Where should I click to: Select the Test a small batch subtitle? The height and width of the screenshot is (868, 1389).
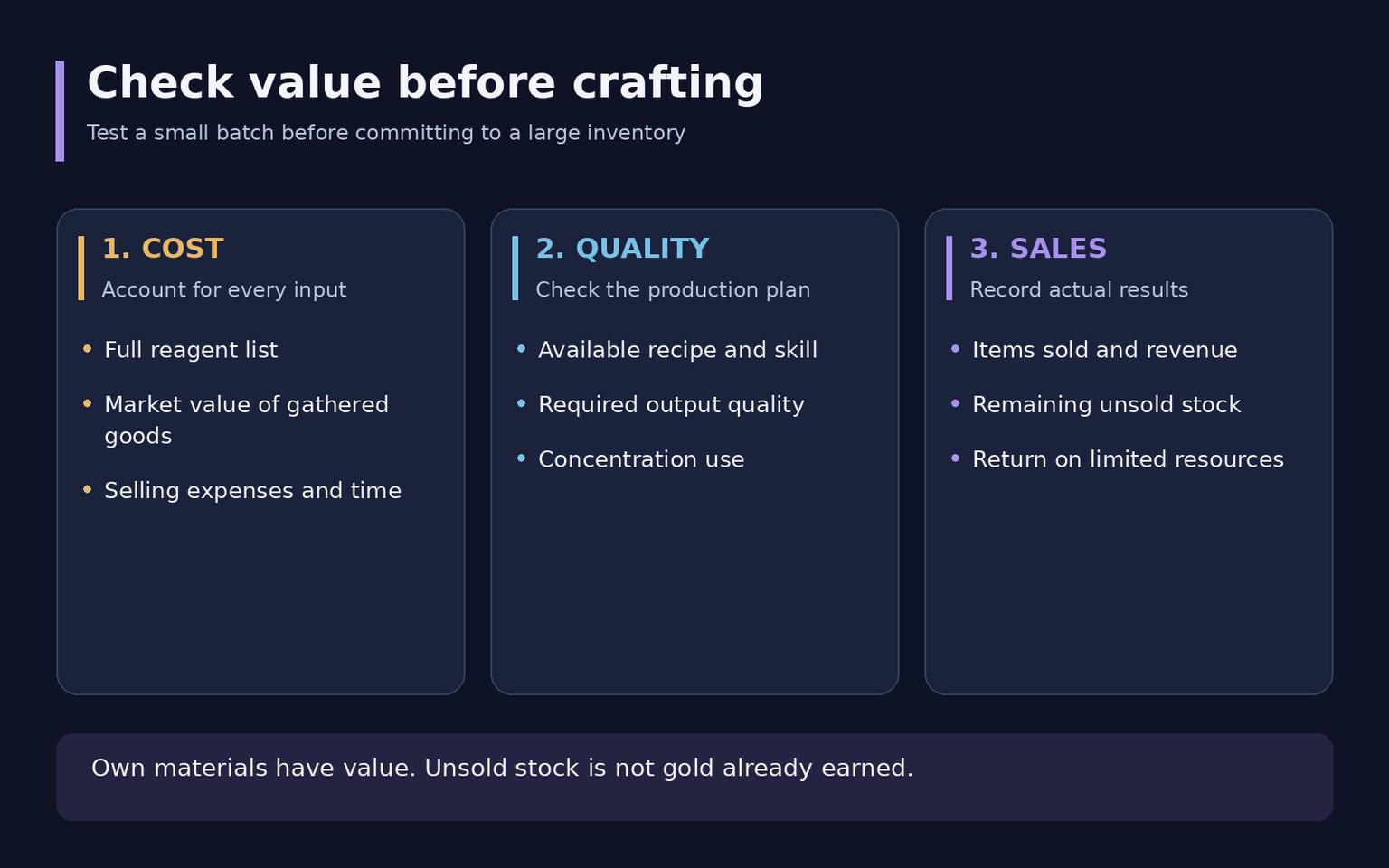pyautogui.click(x=386, y=133)
